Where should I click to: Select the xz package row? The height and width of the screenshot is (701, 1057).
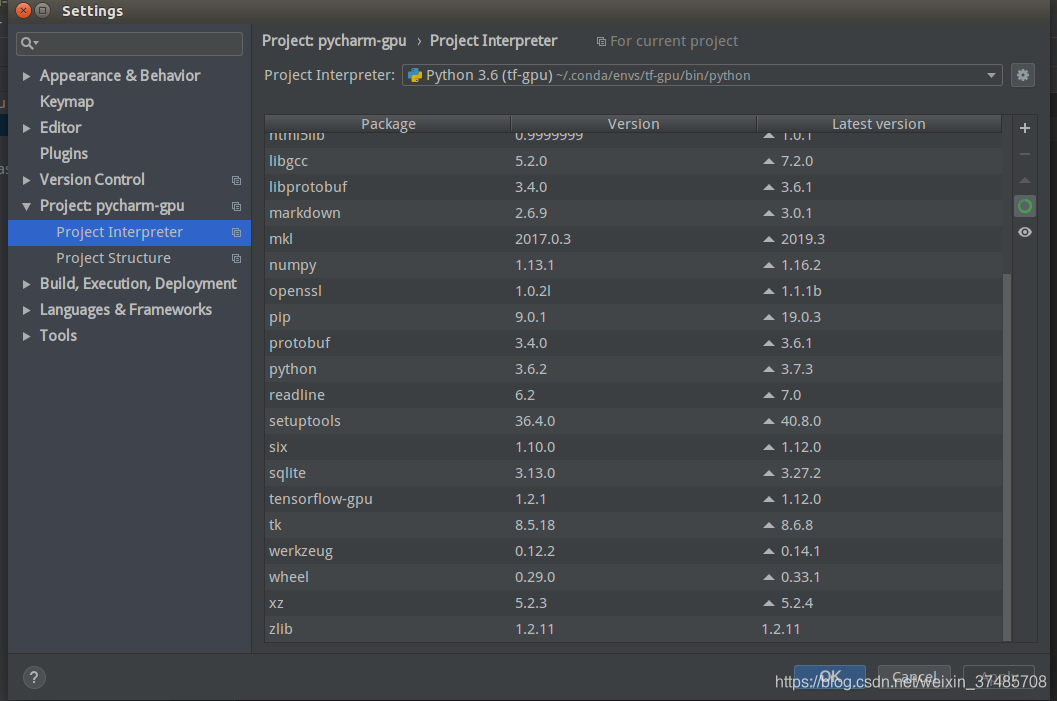(x=634, y=603)
